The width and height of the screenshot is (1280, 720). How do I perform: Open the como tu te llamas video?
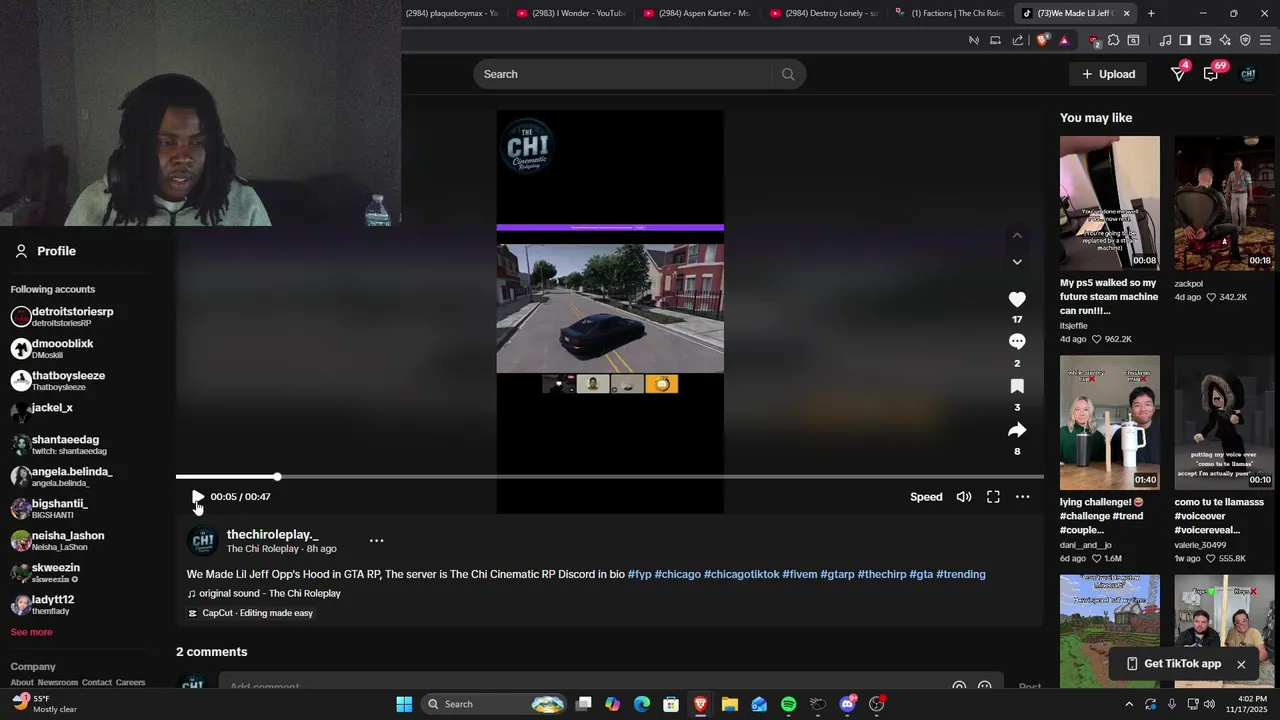[x=1224, y=423]
